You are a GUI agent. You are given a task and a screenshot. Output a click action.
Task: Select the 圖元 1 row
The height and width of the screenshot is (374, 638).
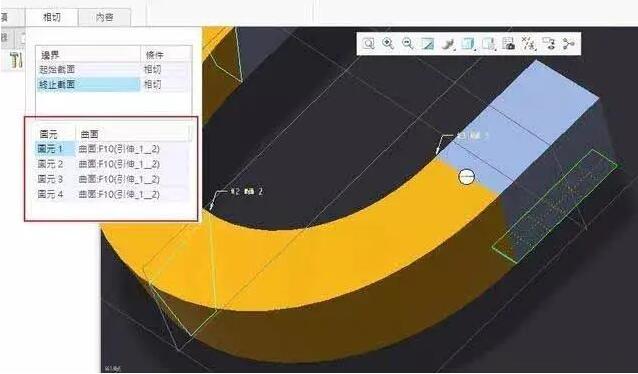(x=55, y=149)
